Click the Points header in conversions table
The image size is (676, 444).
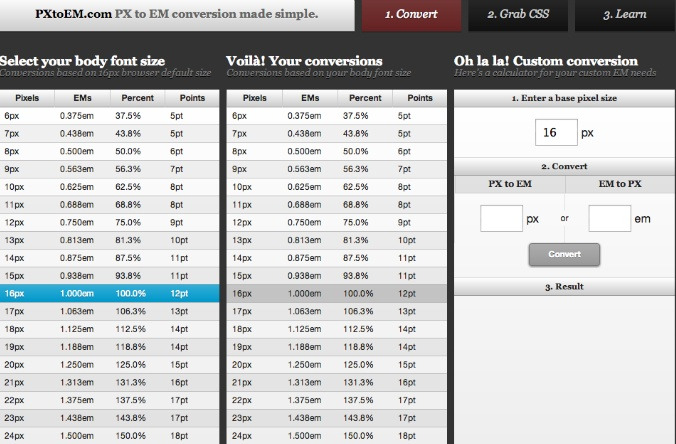click(420, 98)
